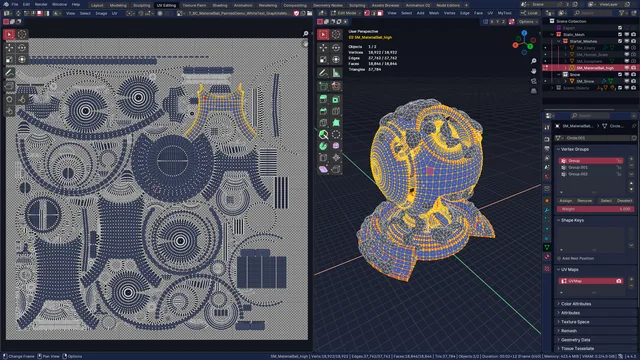The height and width of the screenshot is (360, 640).
Task: Click the UV editor zoom magnifier icon
Action: [305, 34]
